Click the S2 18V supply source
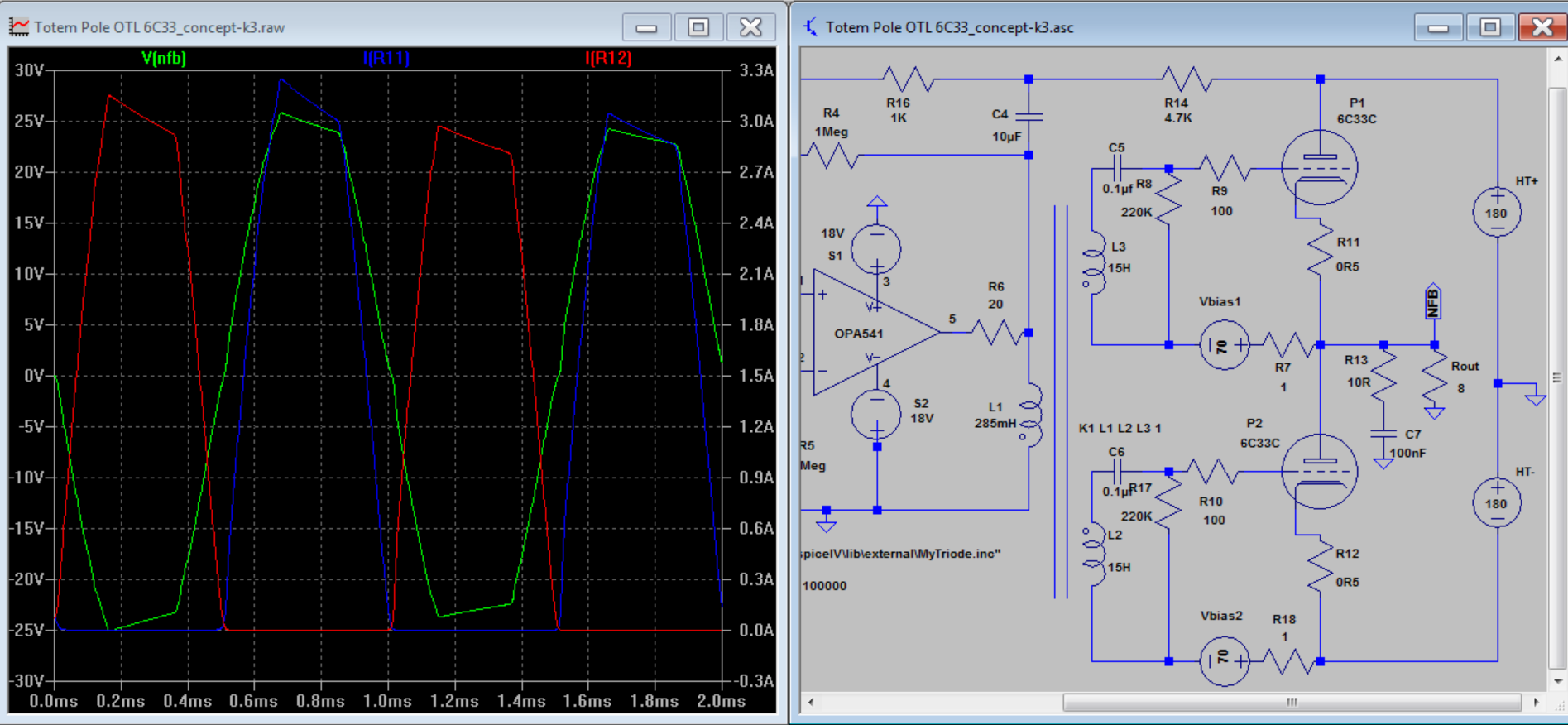Viewport: 1568px width, 725px height. tap(876, 414)
